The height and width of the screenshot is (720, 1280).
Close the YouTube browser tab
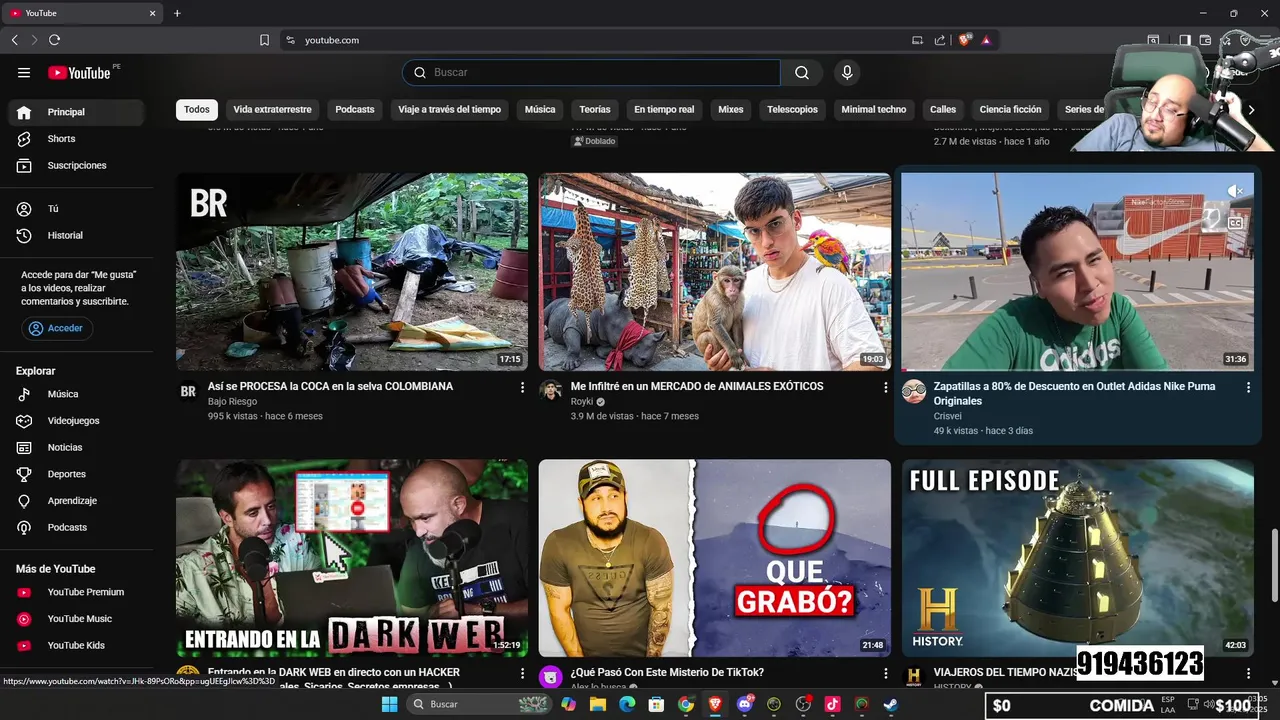tap(153, 13)
